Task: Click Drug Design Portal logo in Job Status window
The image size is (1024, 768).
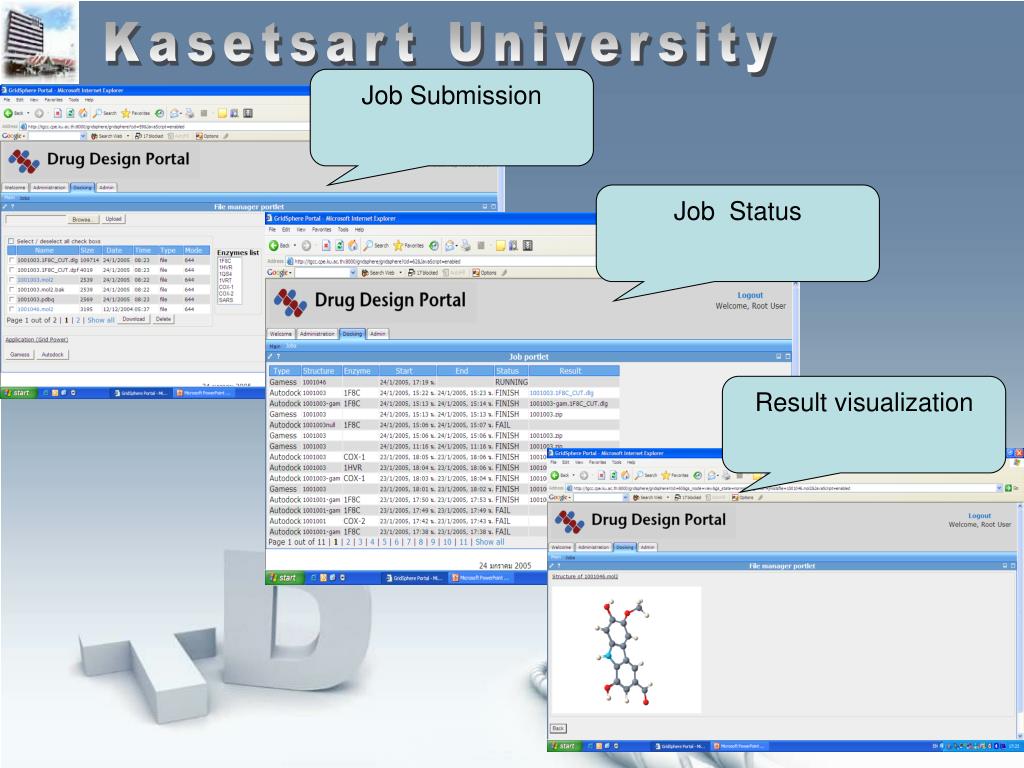Action: [290, 302]
